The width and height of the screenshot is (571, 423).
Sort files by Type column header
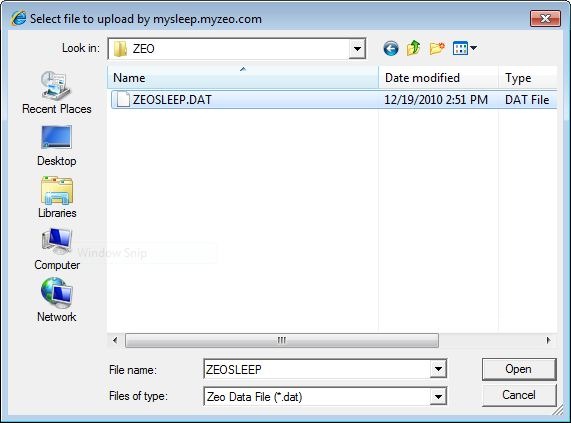528,78
